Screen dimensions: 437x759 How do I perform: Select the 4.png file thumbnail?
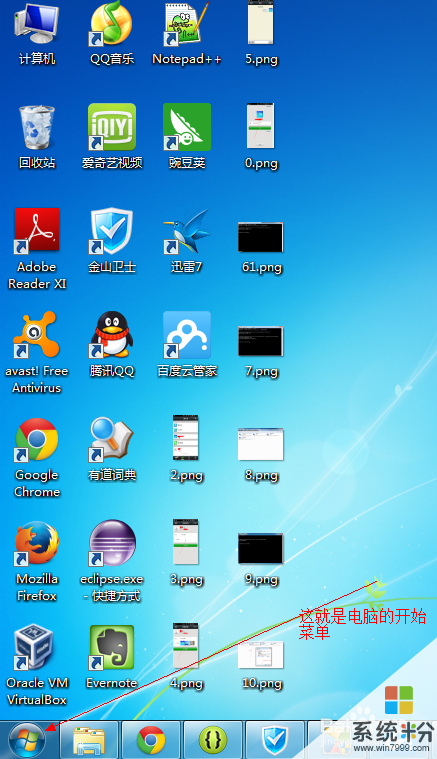pos(186,646)
